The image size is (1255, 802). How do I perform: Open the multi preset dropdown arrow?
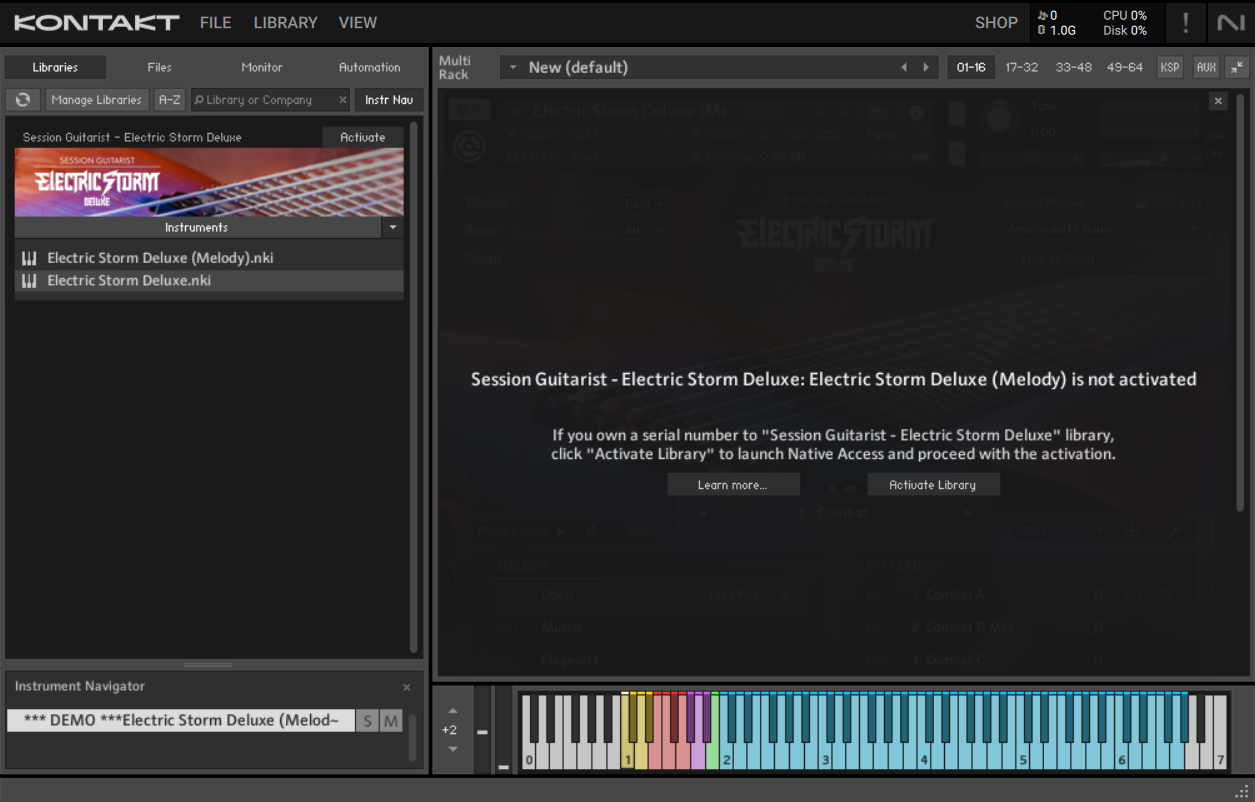pyautogui.click(x=513, y=67)
